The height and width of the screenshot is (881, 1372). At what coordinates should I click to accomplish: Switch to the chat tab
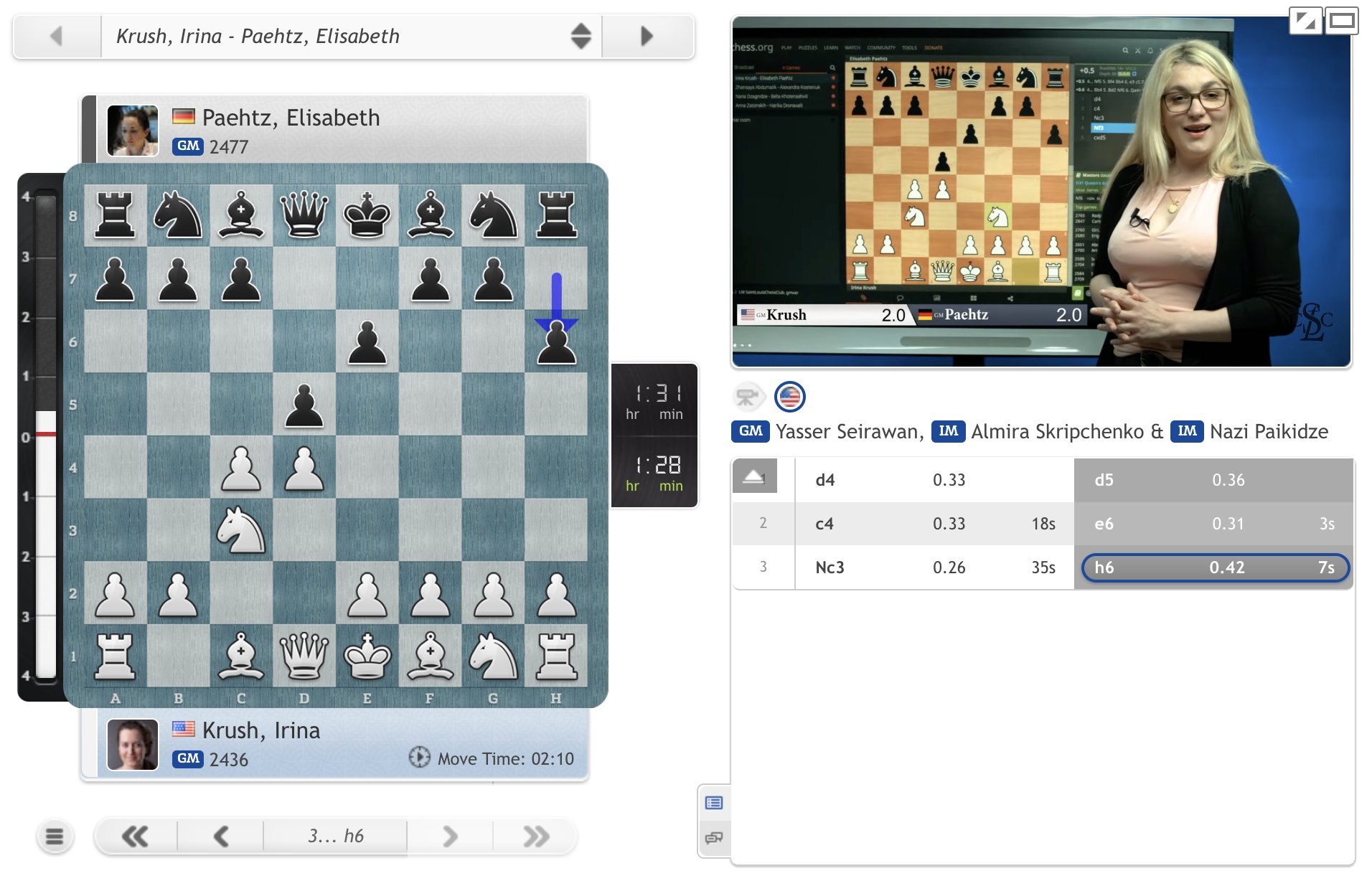point(714,837)
